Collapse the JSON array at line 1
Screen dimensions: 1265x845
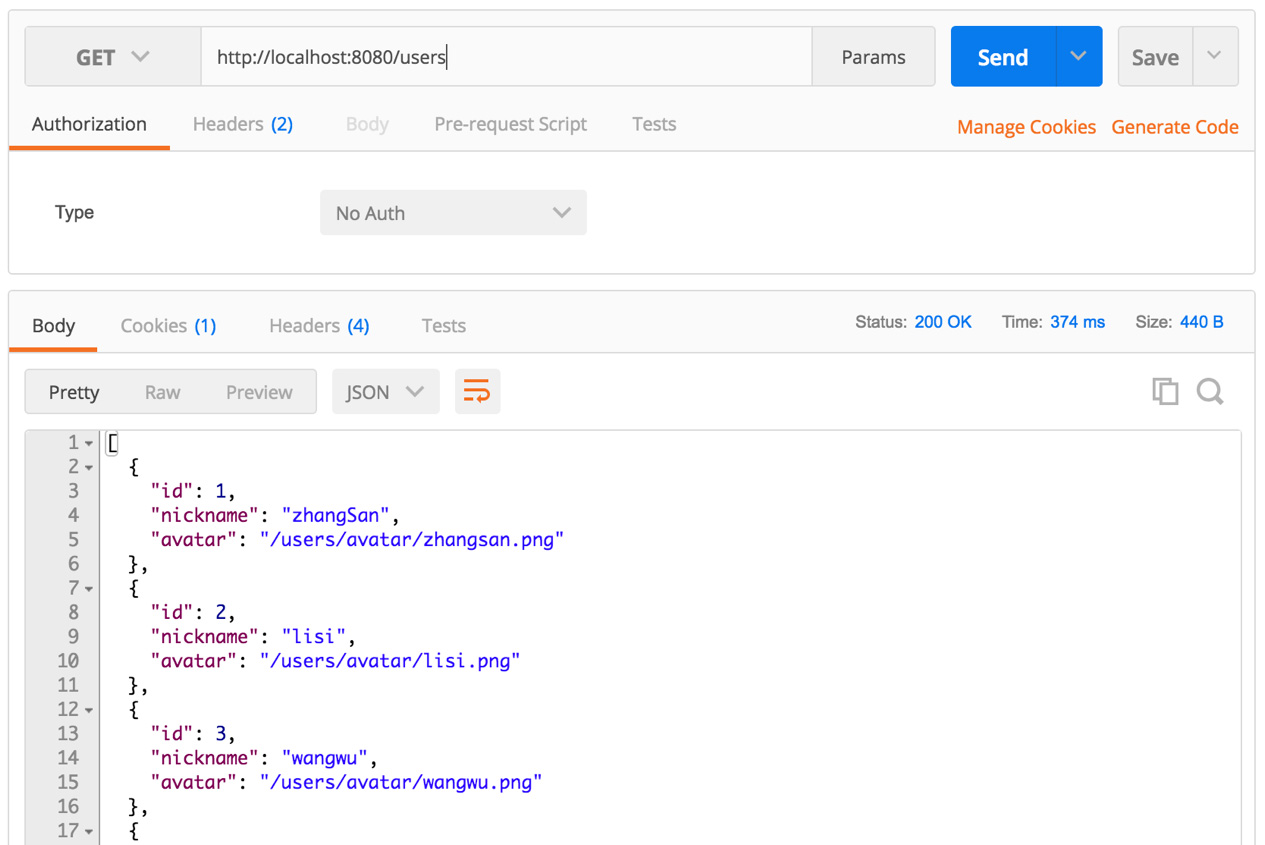coord(89,443)
